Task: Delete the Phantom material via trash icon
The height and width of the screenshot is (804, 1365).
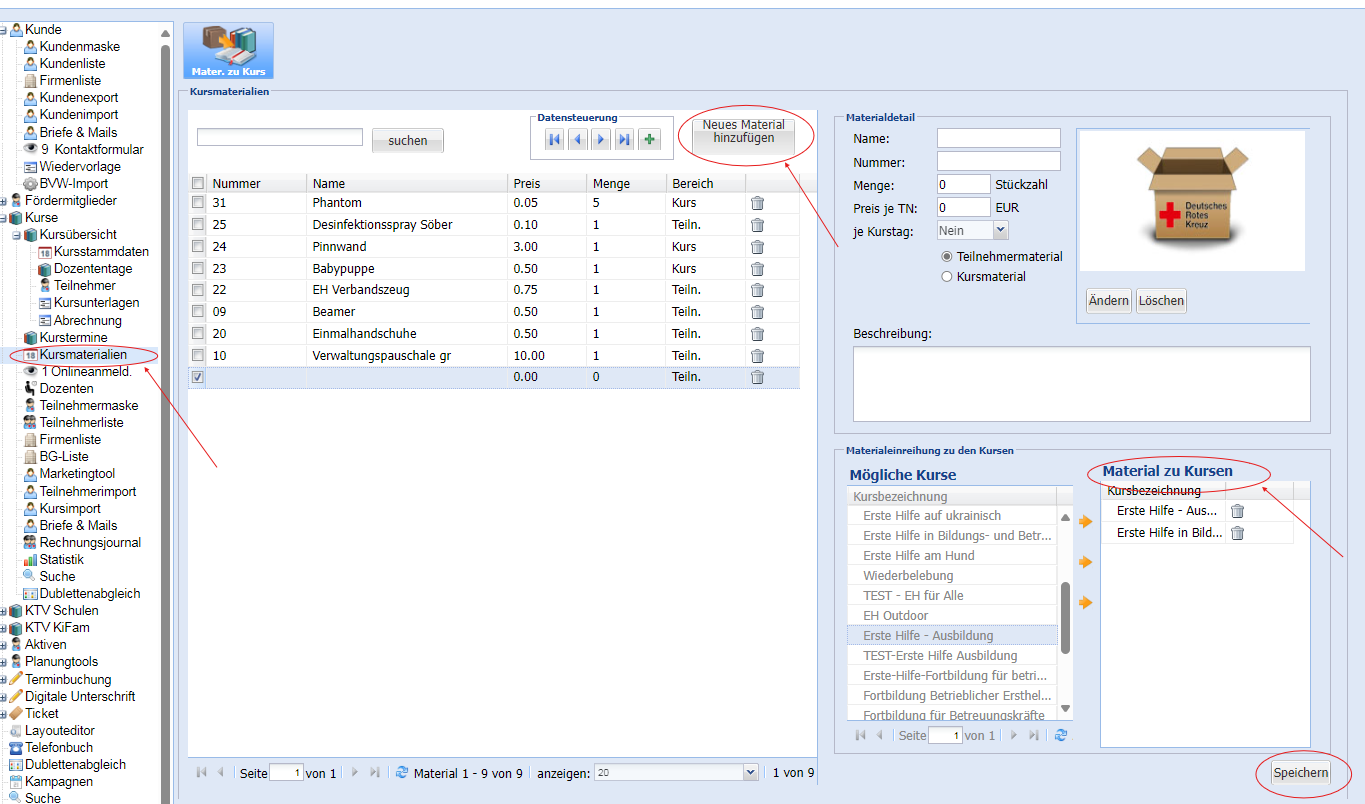Action: pyautogui.click(x=757, y=203)
